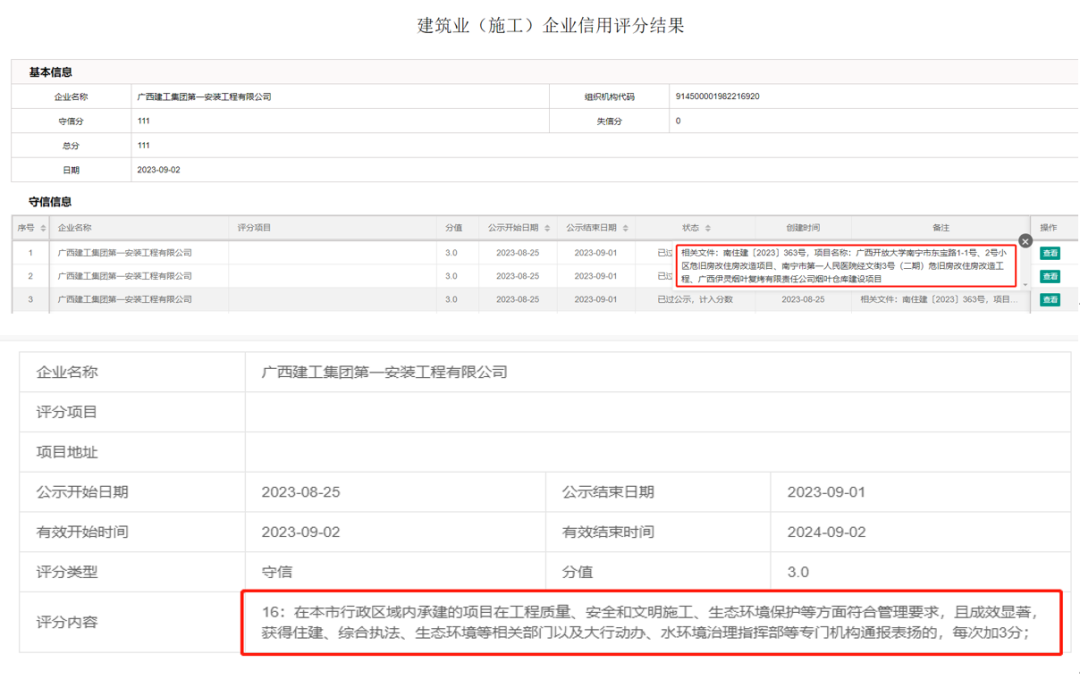Sort by 状态 using its sort arrows
The width and height of the screenshot is (1080, 679).
[708, 228]
